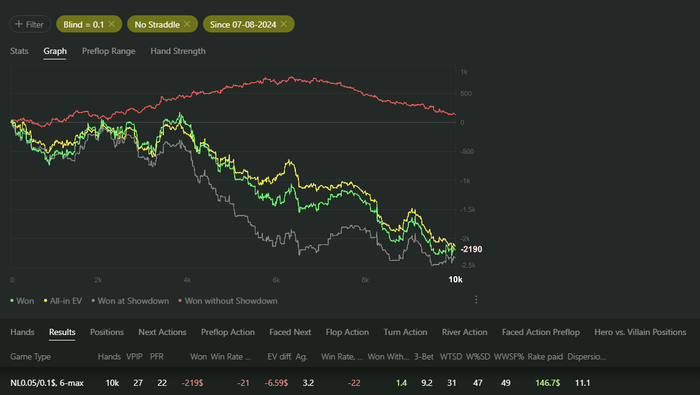Open the Preflop Range tab
The image size is (700, 395).
tap(108, 51)
